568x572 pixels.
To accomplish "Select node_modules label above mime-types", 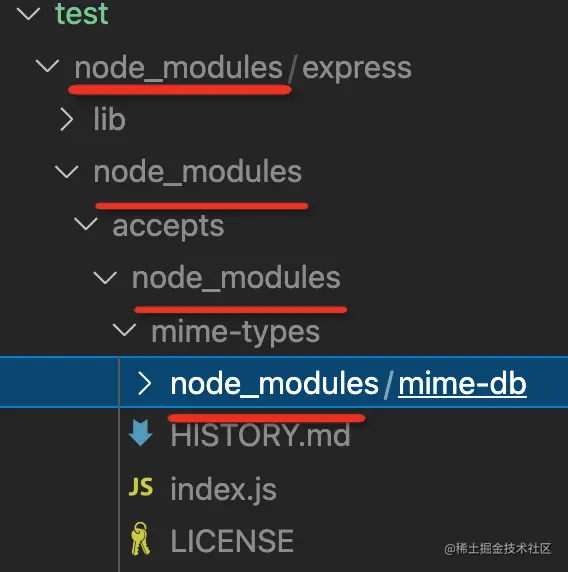I will [236, 278].
